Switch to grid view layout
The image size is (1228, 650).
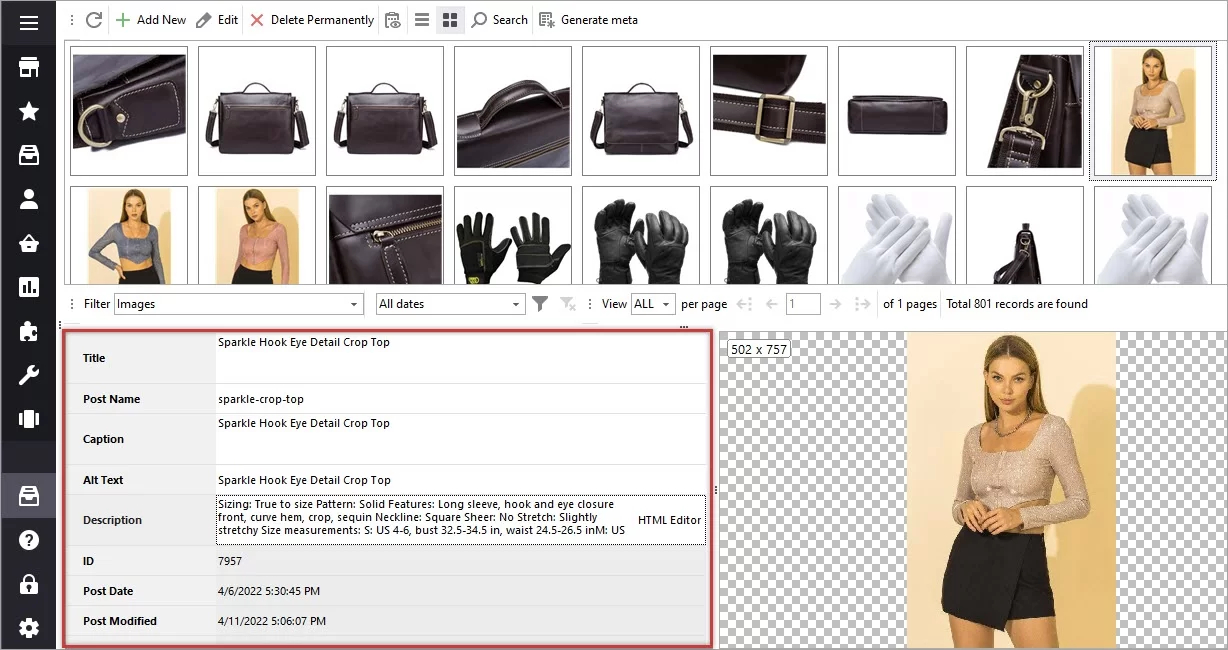point(449,19)
